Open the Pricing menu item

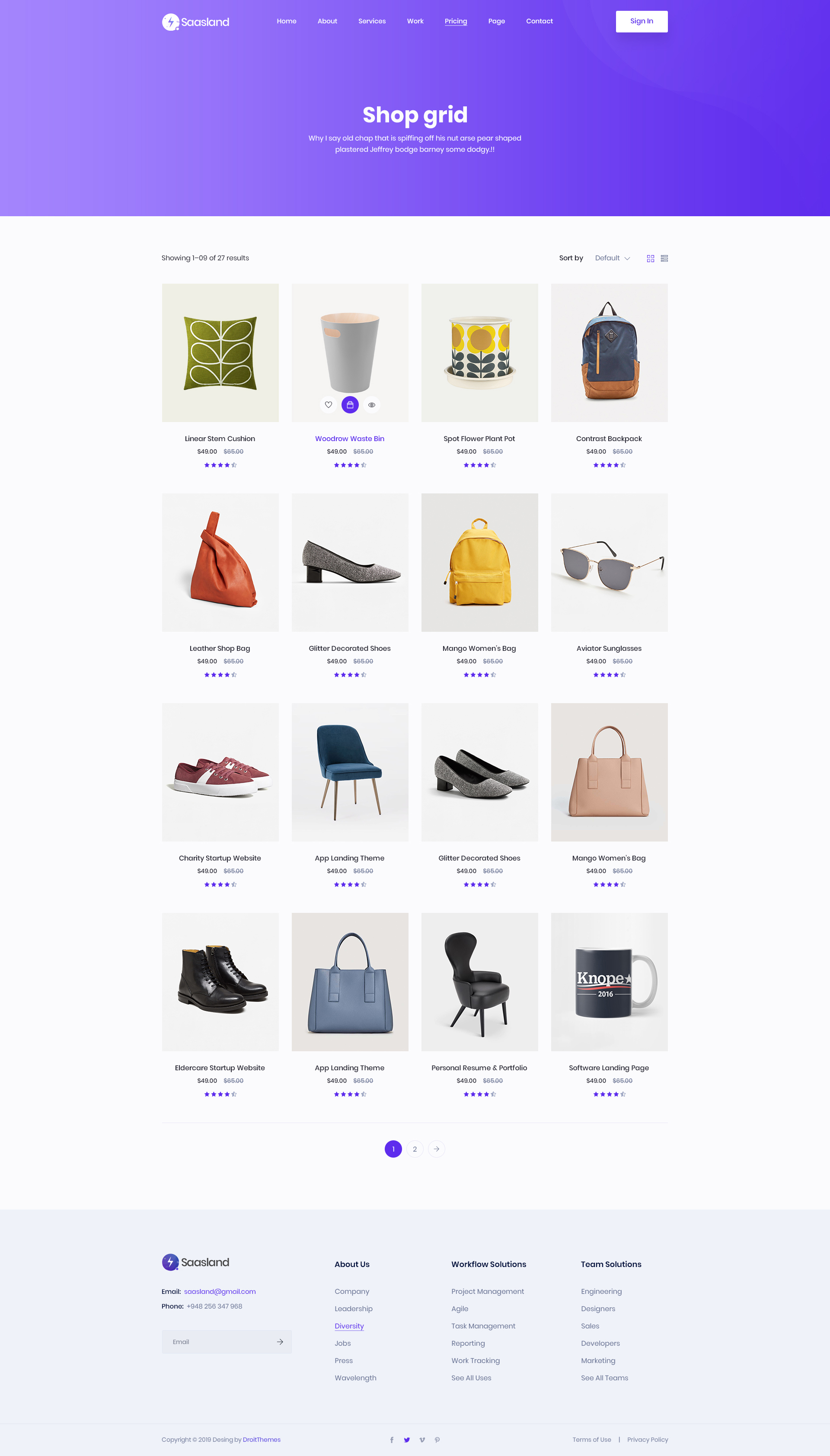(456, 21)
